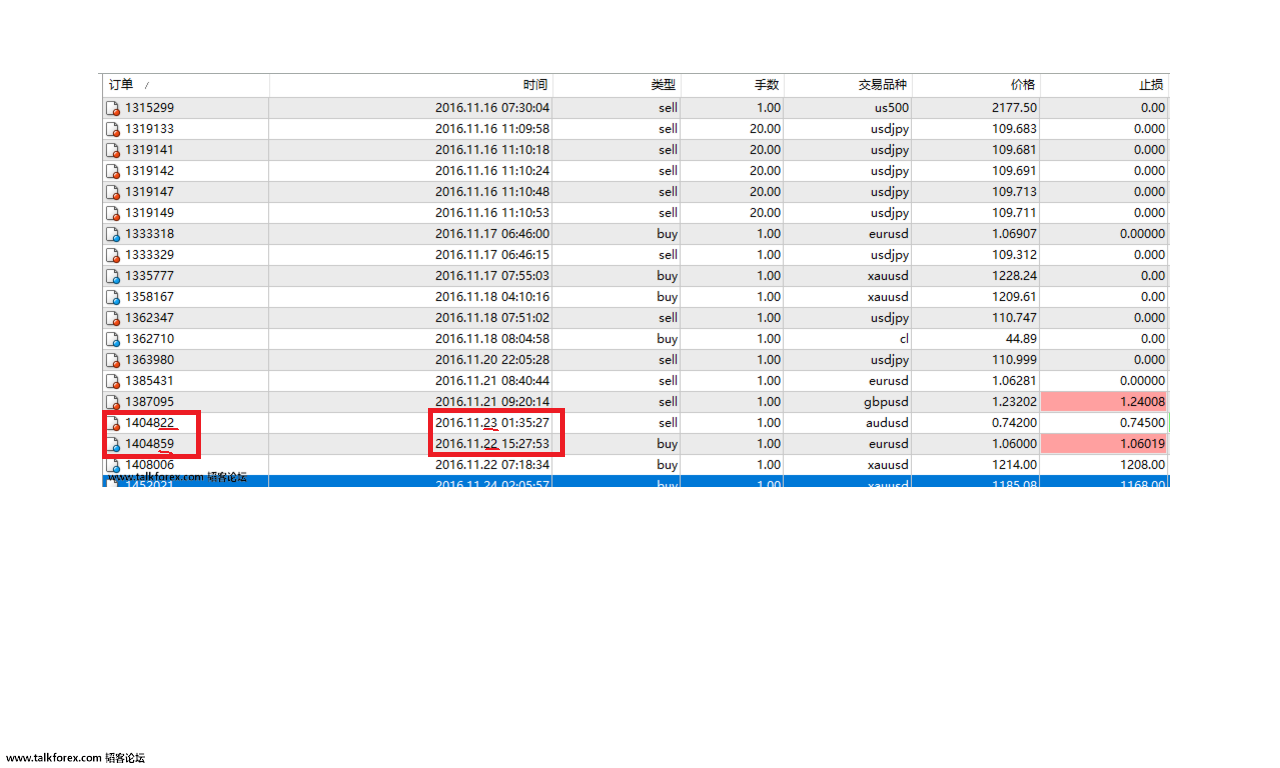Select the icon left of order 1385431

pyautogui.click(x=113, y=381)
